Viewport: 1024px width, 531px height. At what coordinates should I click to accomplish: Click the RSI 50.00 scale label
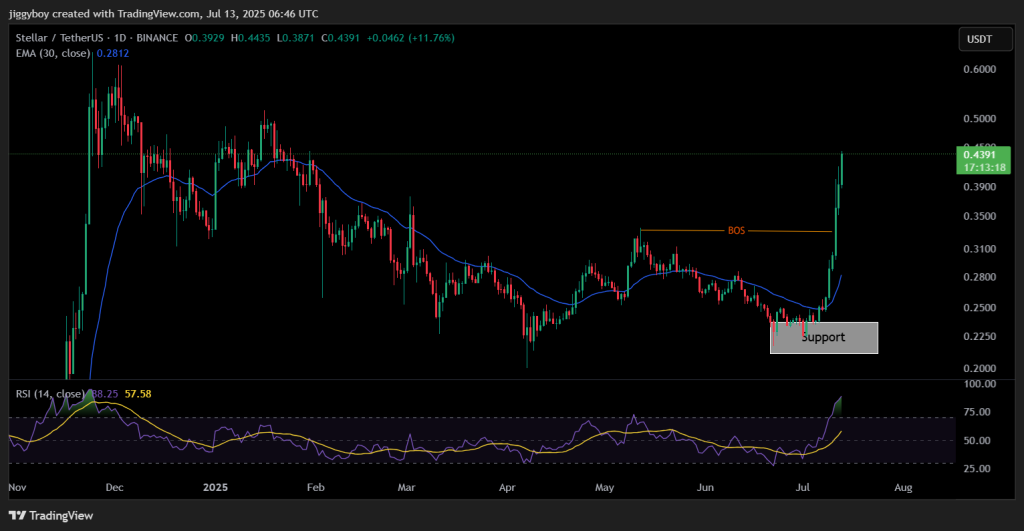977,441
